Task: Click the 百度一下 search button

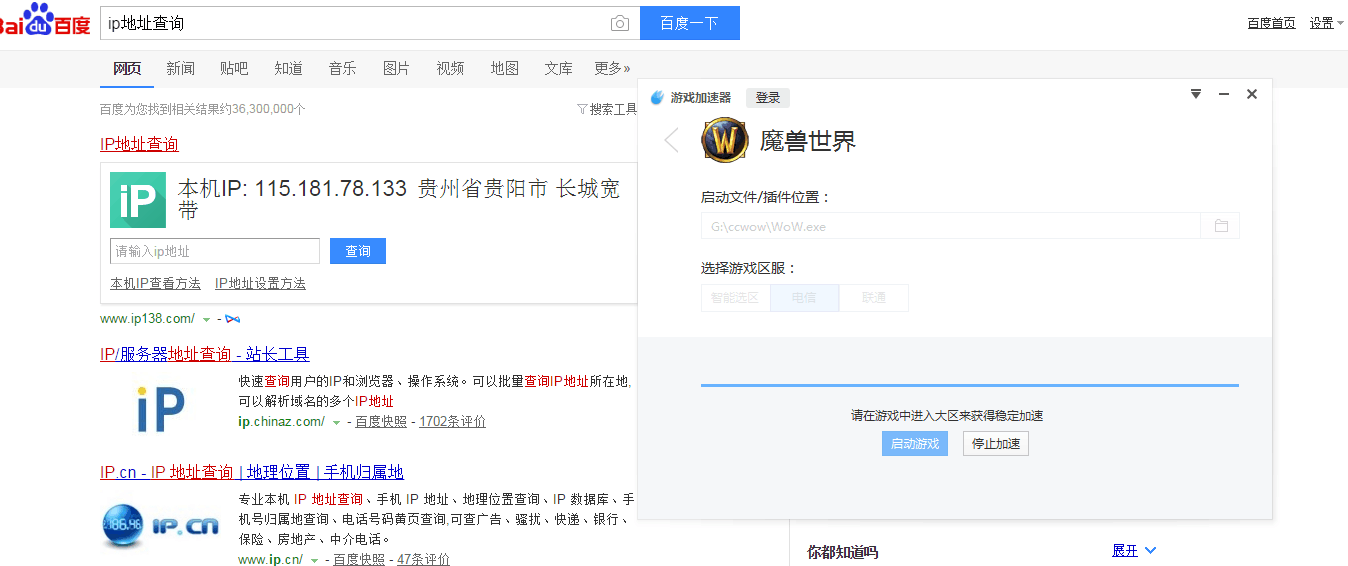Action: [689, 23]
